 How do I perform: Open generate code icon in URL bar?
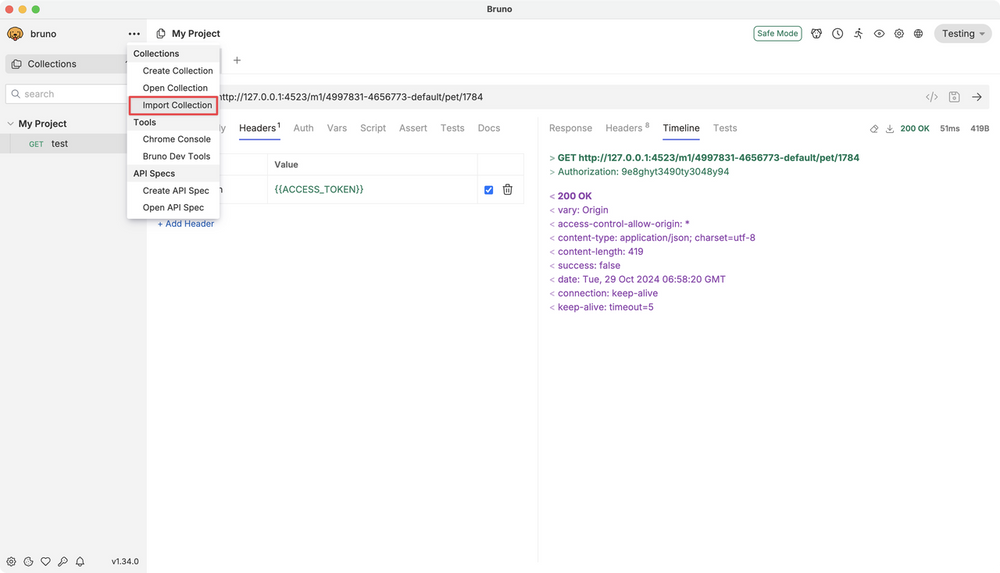click(931, 97)
